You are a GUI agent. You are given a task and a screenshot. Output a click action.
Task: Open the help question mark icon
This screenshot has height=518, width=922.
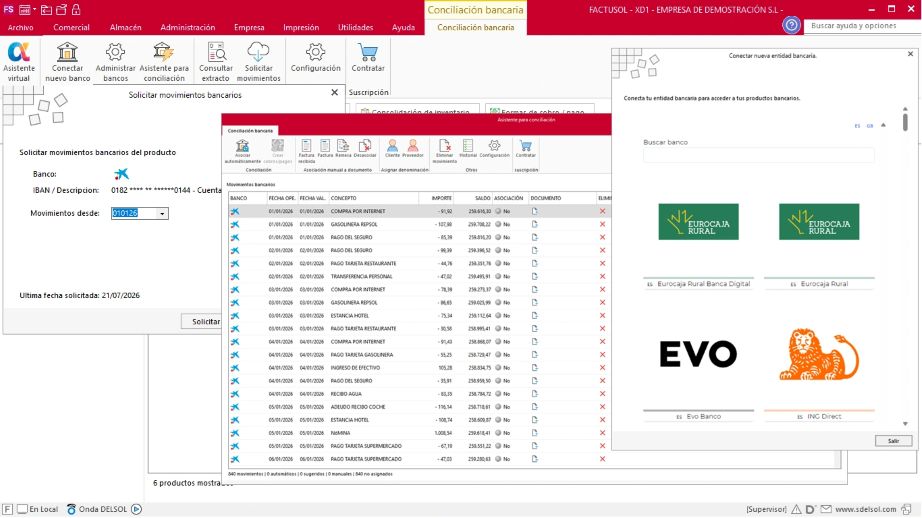791,25
